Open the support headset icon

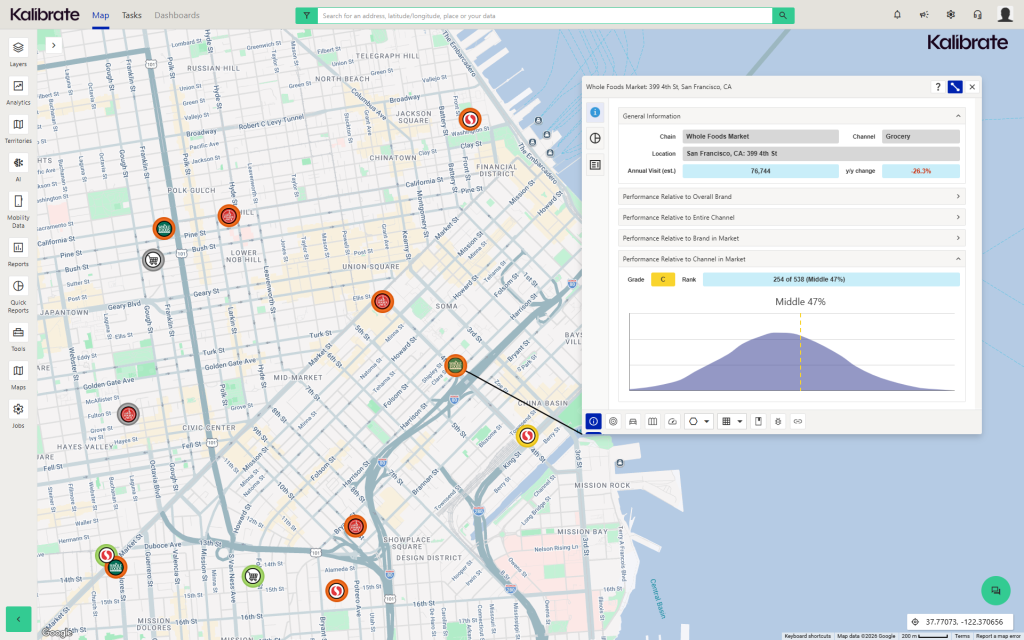point(977,15)
